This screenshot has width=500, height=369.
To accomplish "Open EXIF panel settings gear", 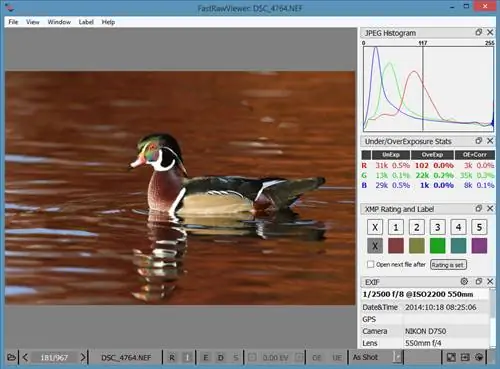I will coord(464,281).
